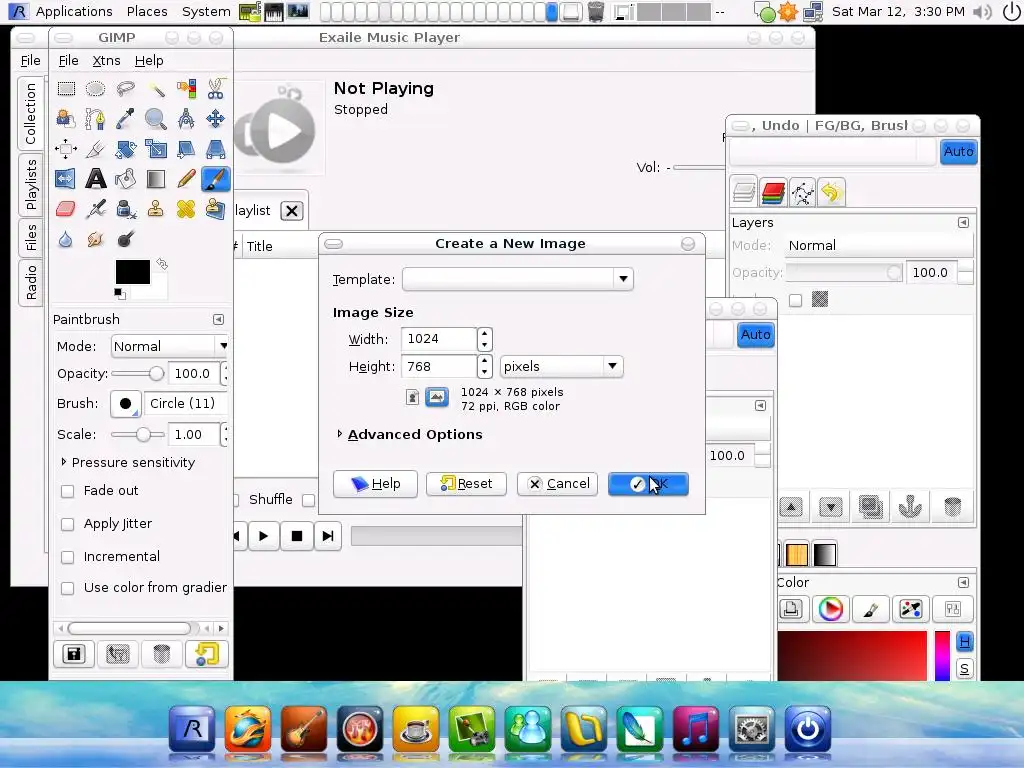
Task: Adjust the Paintbrush Opacity slider
Action: [x=138, y=374]
